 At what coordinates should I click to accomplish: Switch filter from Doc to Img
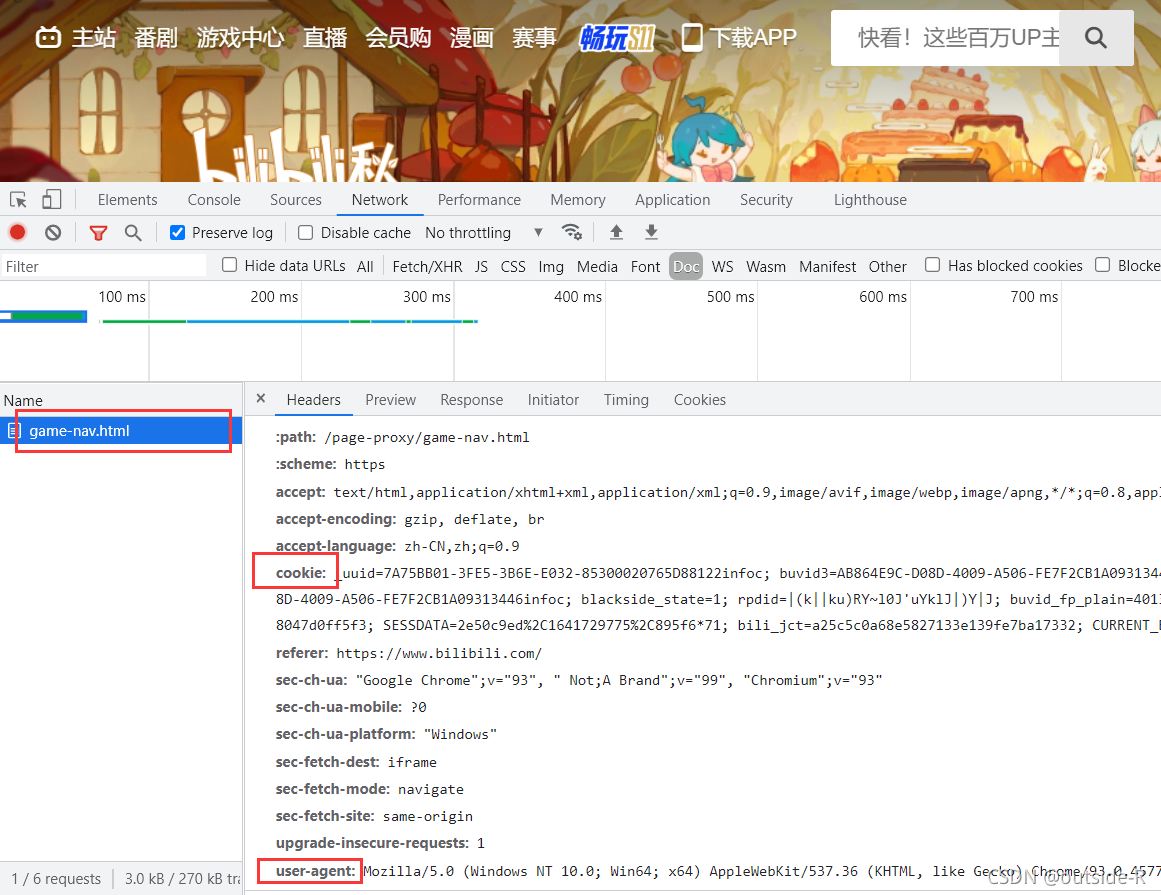point(551,266)
